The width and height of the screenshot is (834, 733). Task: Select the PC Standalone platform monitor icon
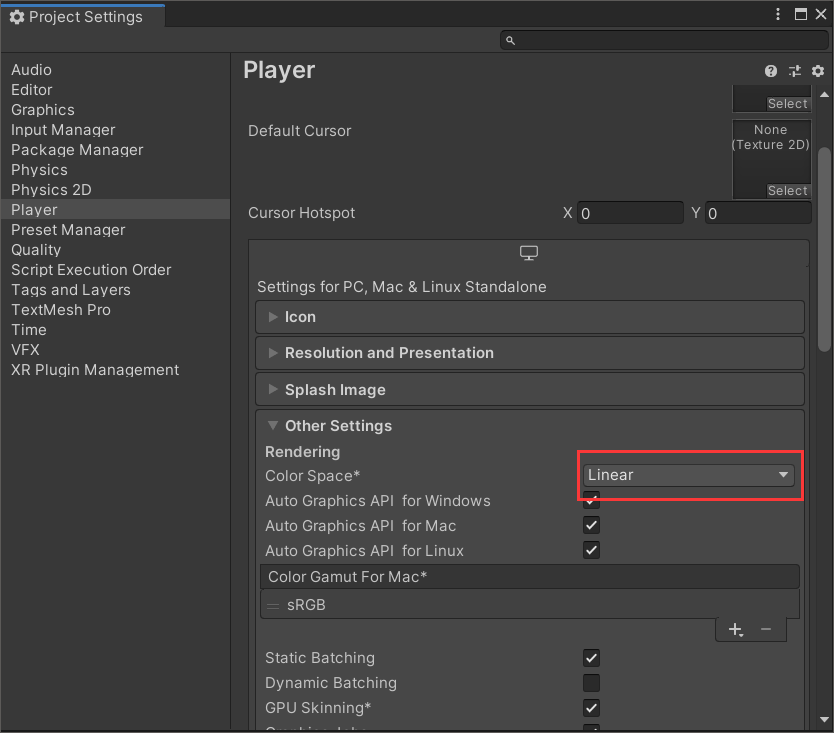tap(529, 253)
